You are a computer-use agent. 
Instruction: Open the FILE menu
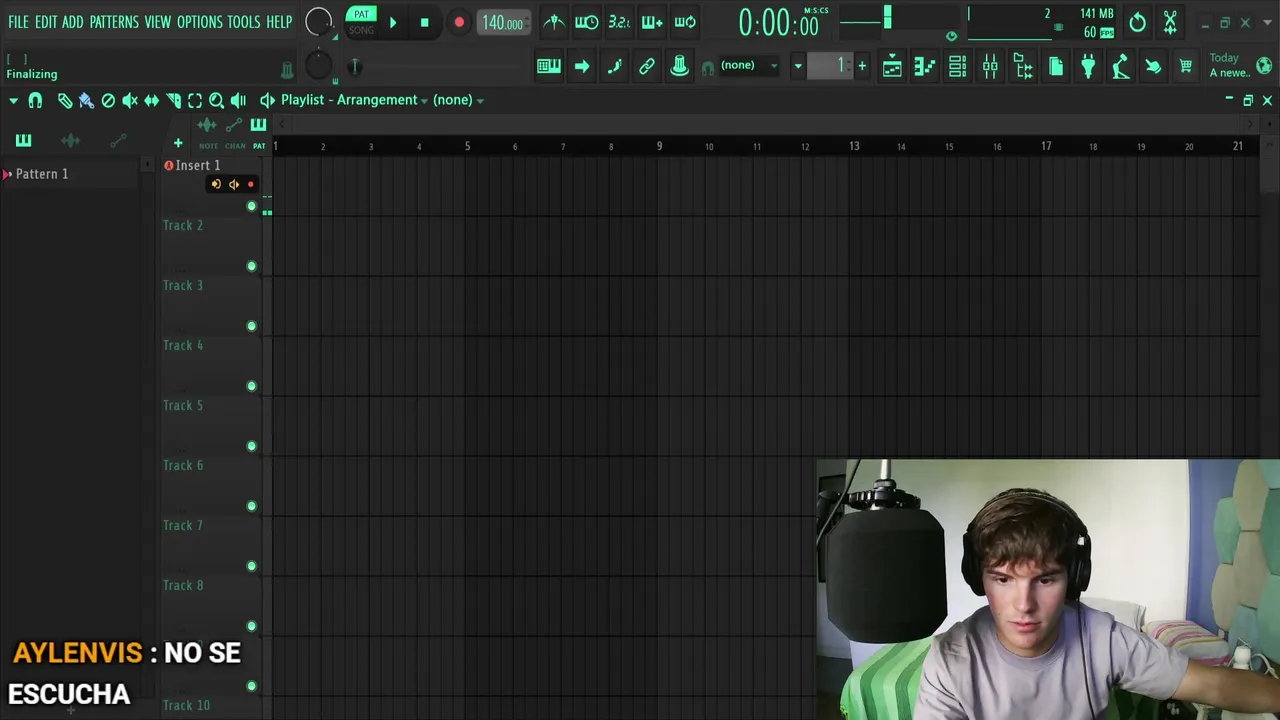click(18, 22)
